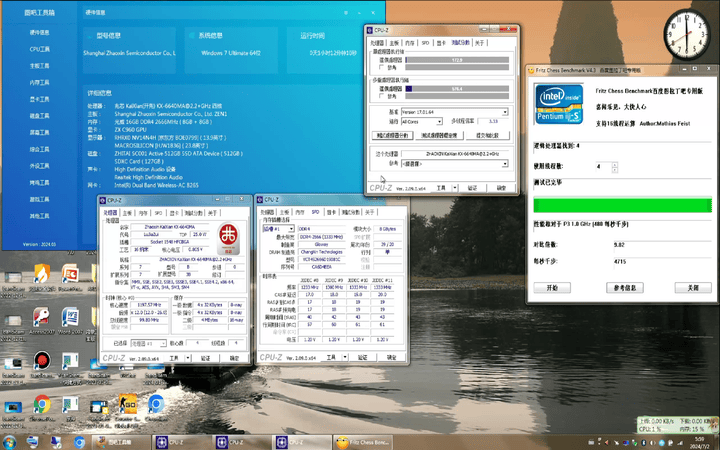Switch to the 图吧工具箱 taskbar button

point(120,443)
